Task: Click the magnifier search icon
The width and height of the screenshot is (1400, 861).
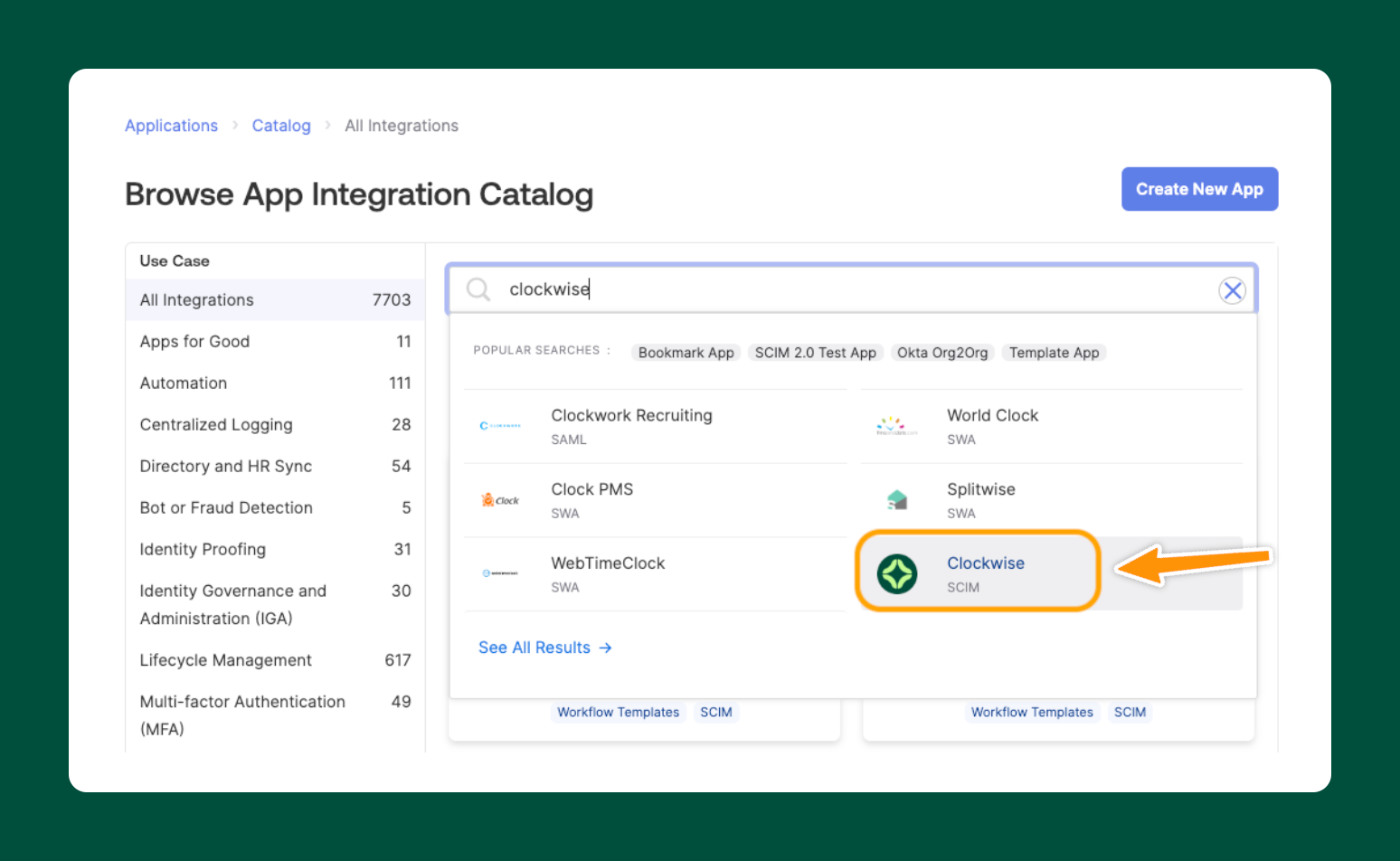Action: tap(478, 289)
